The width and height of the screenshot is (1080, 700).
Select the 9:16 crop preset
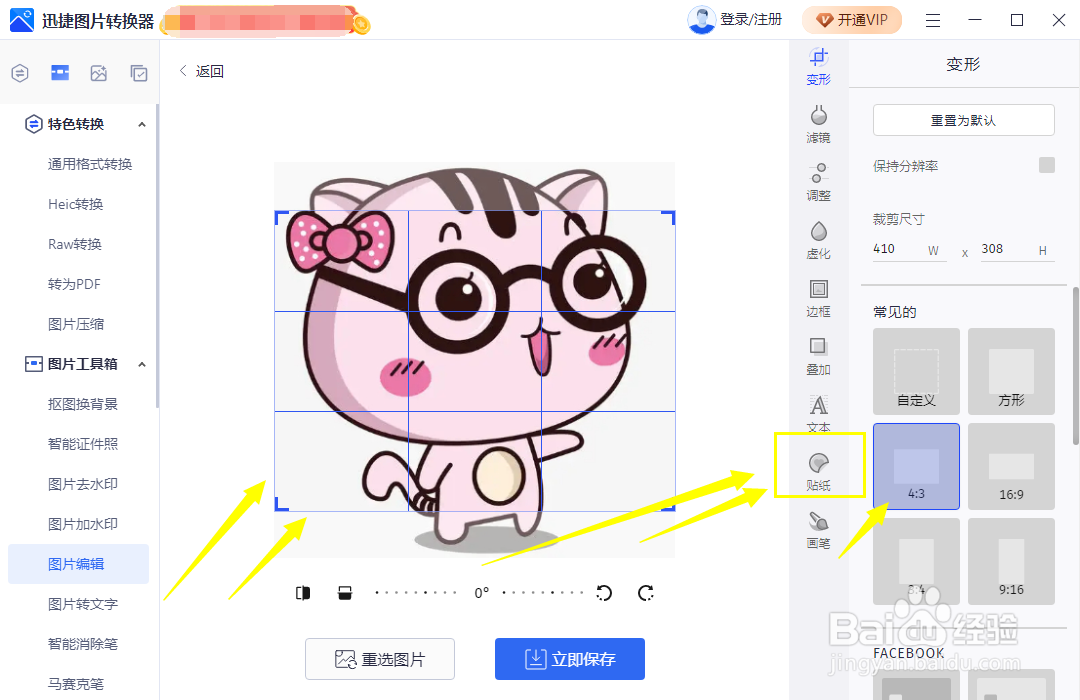[x=1011, y=562]
